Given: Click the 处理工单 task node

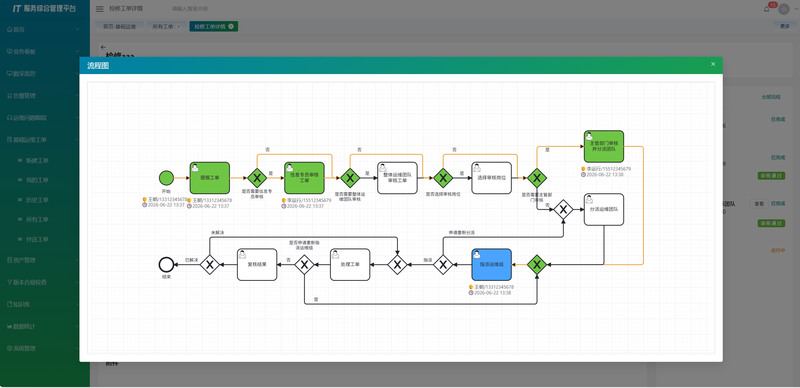Looking at the screenshot, I should pos(350,264).
